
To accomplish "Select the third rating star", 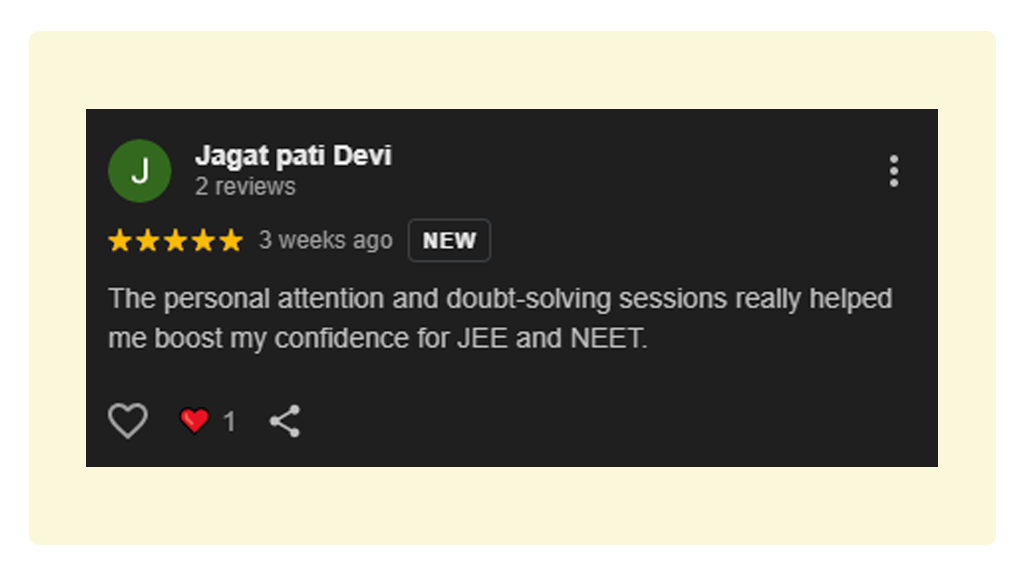I will pos(175,241).
